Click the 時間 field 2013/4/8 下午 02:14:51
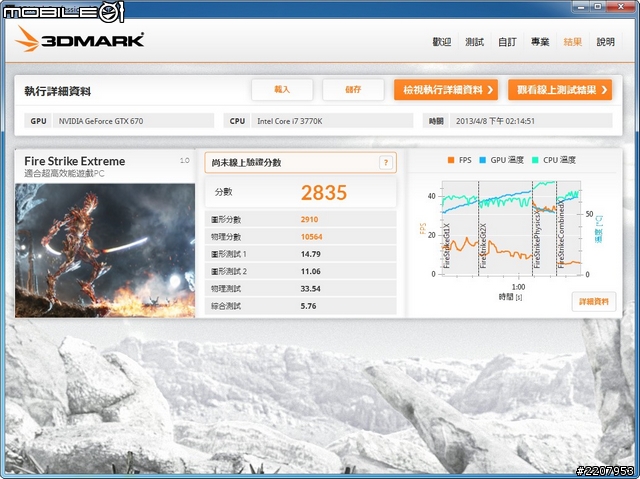This screenshot has width=640, height=479. pyautogui.click(x=531, y=121)
